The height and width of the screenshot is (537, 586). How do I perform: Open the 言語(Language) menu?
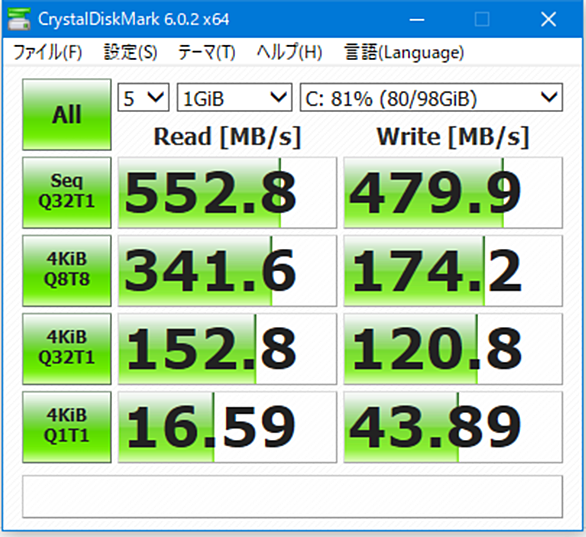[x=404, y=52]
